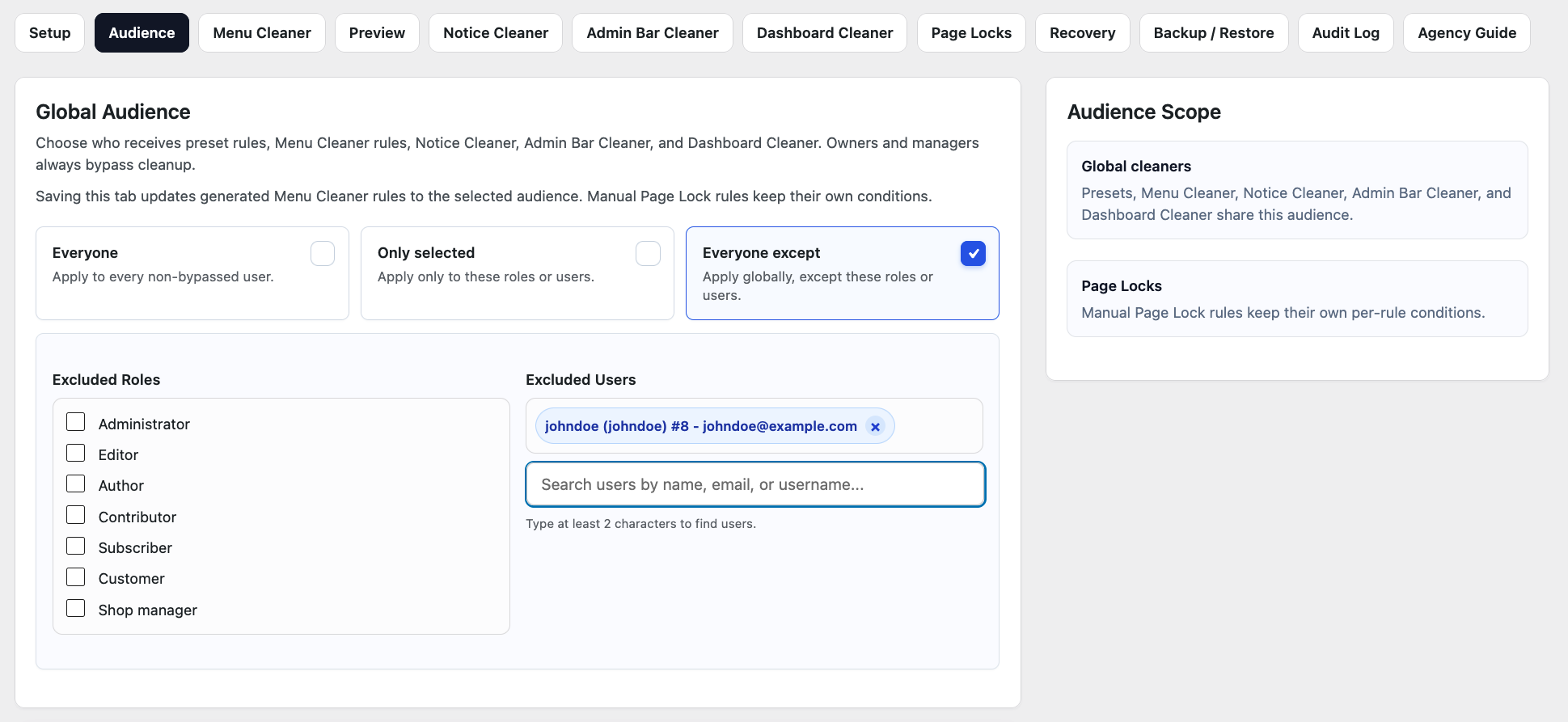
Task: Enable the Shop manager role exclusion
Action: pos(76,609)
